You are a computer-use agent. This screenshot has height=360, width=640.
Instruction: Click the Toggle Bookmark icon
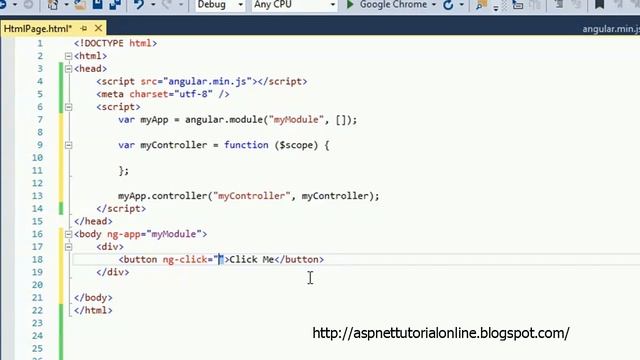[x=599, y=4]
